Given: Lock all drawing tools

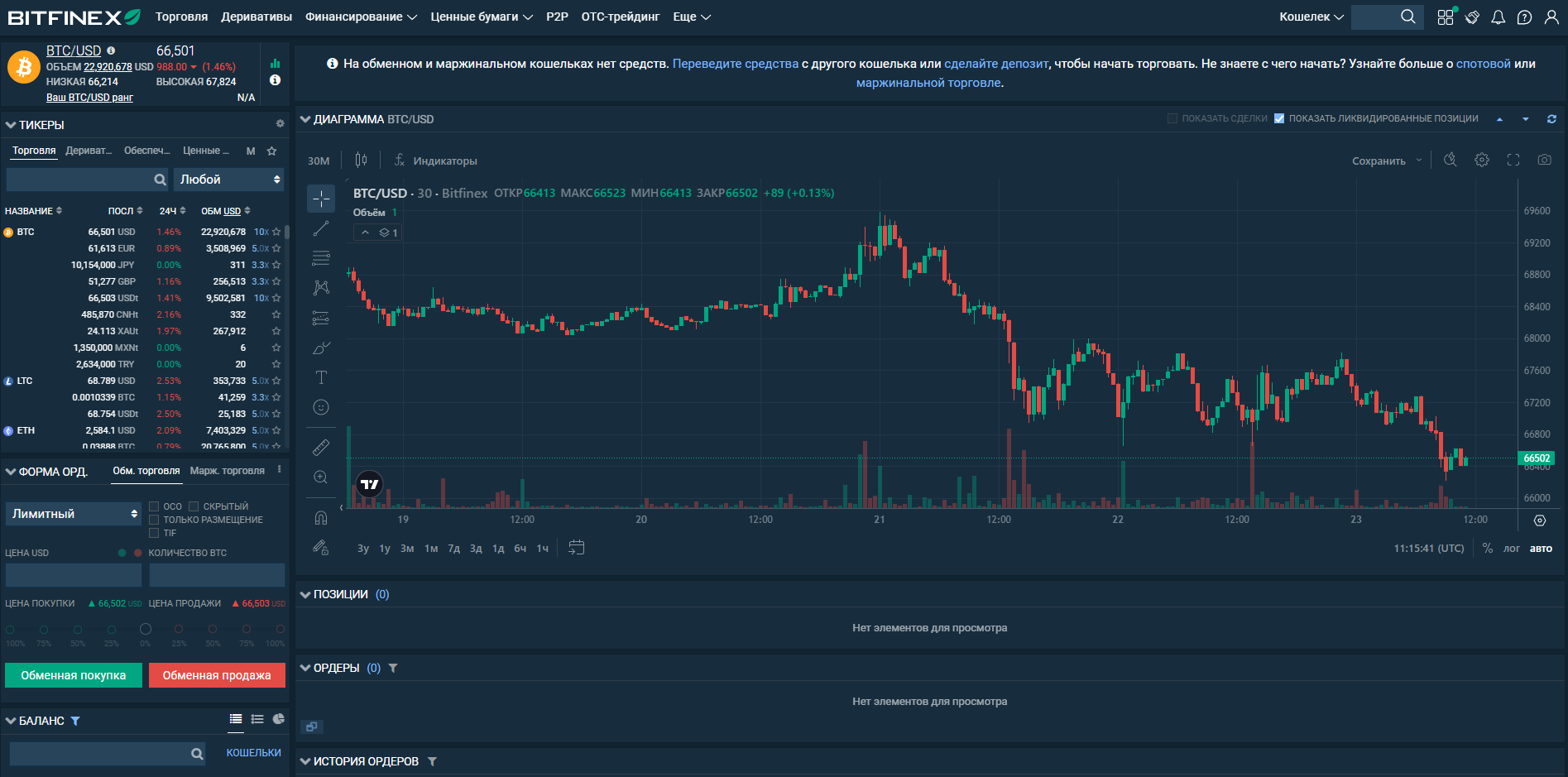Looking at the screenshot, I should (x=321, y=547).
